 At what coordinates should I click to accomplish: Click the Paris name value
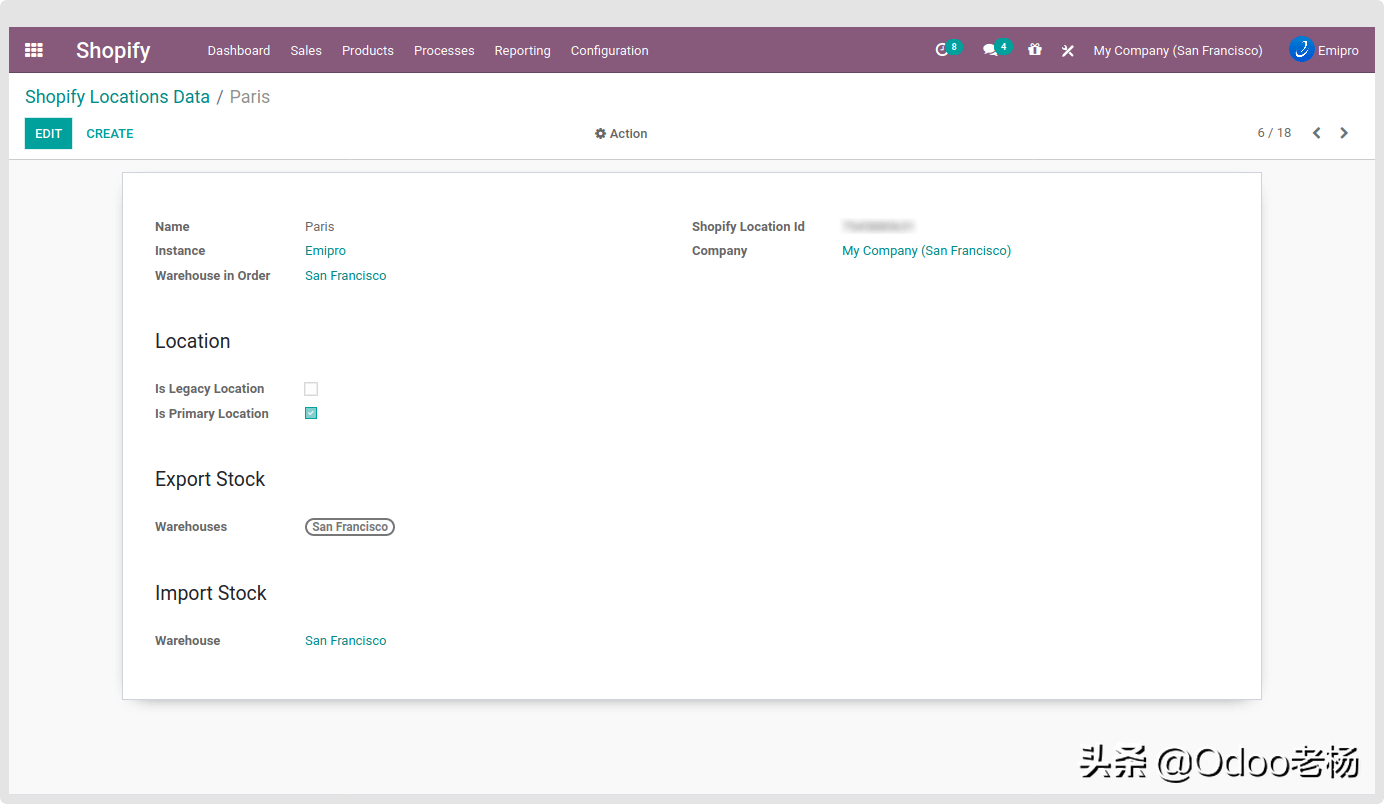coord(320,227)
